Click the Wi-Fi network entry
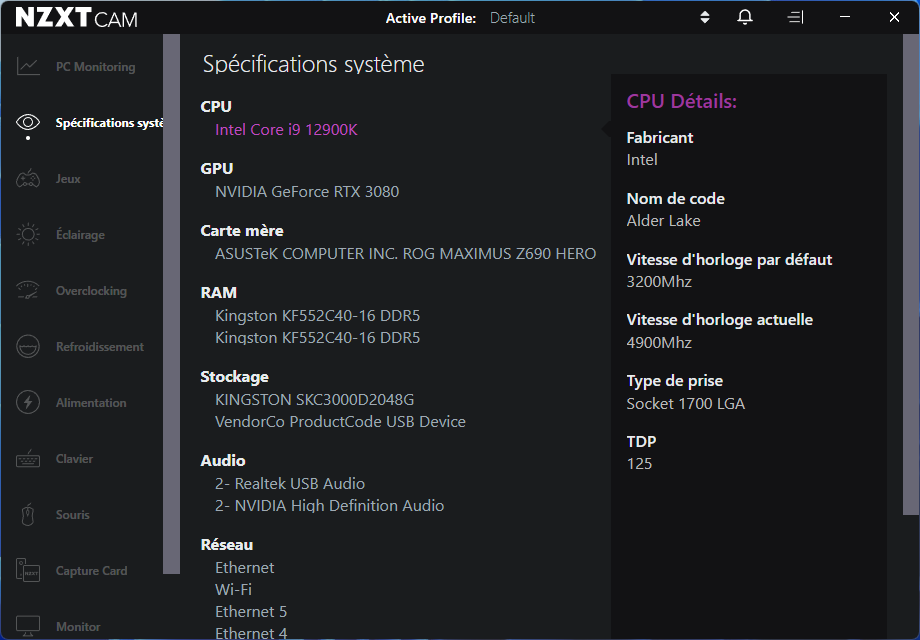The width and height of the screenshot is (920, 640). pos(234,590)
